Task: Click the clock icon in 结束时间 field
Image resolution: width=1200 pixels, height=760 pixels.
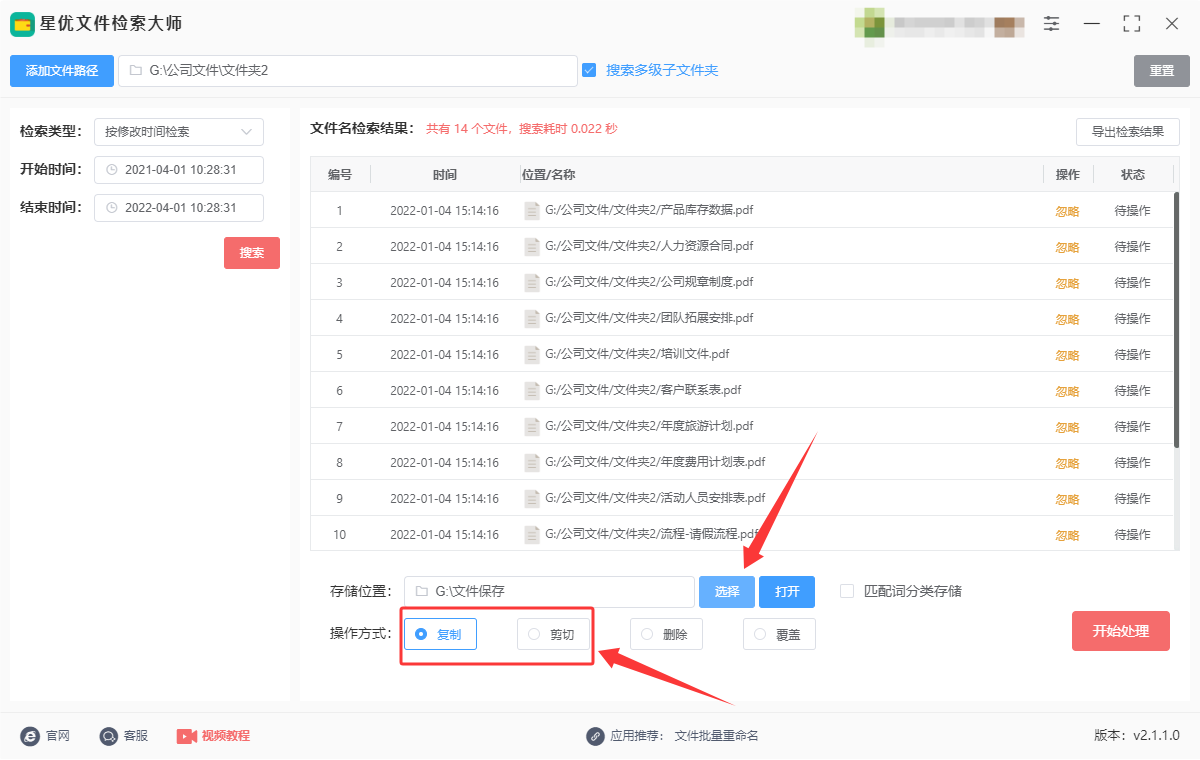Action: click(x=112, y=208)
